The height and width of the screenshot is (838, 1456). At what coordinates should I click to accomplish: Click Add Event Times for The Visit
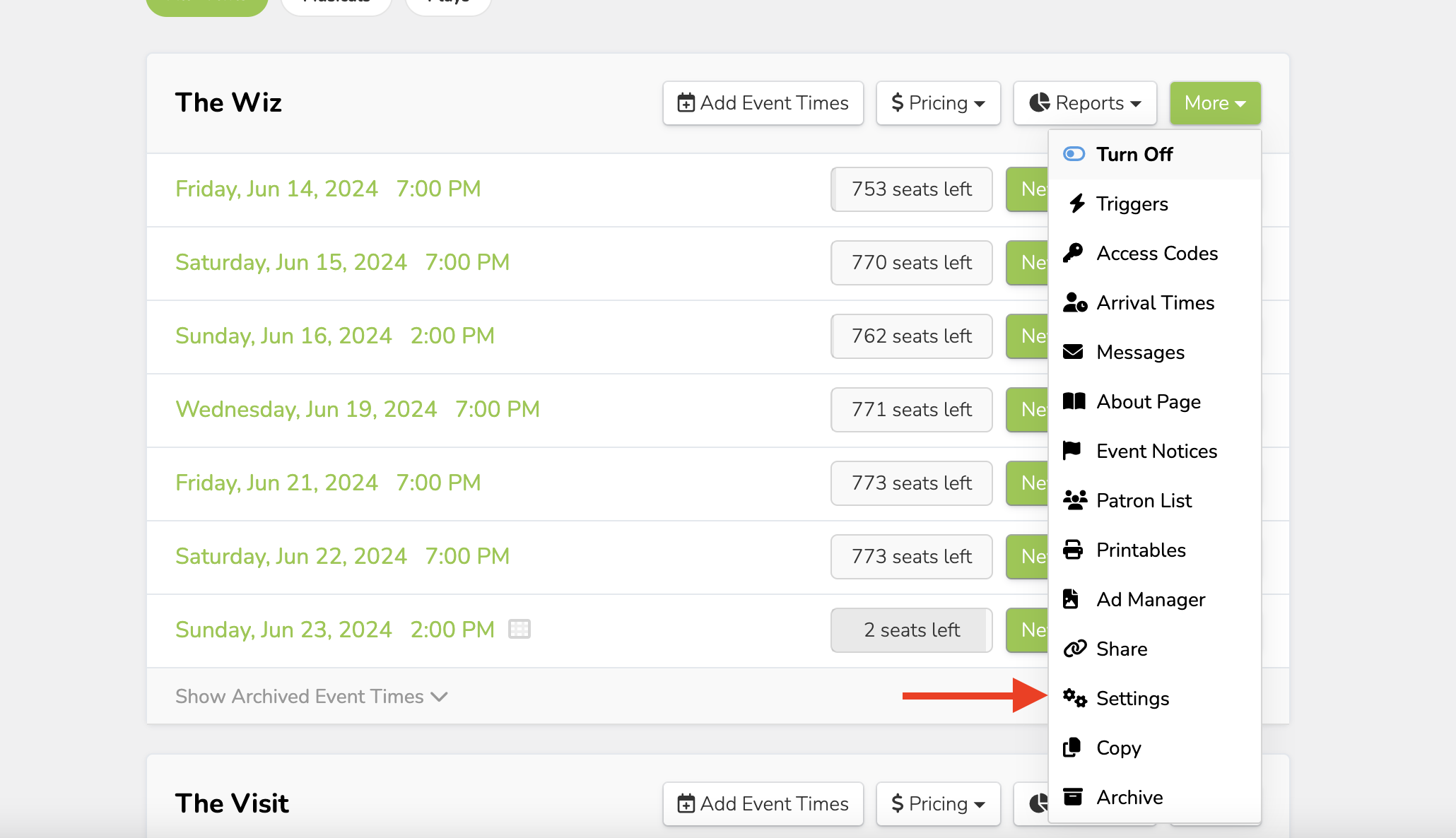tap(763, 804)
